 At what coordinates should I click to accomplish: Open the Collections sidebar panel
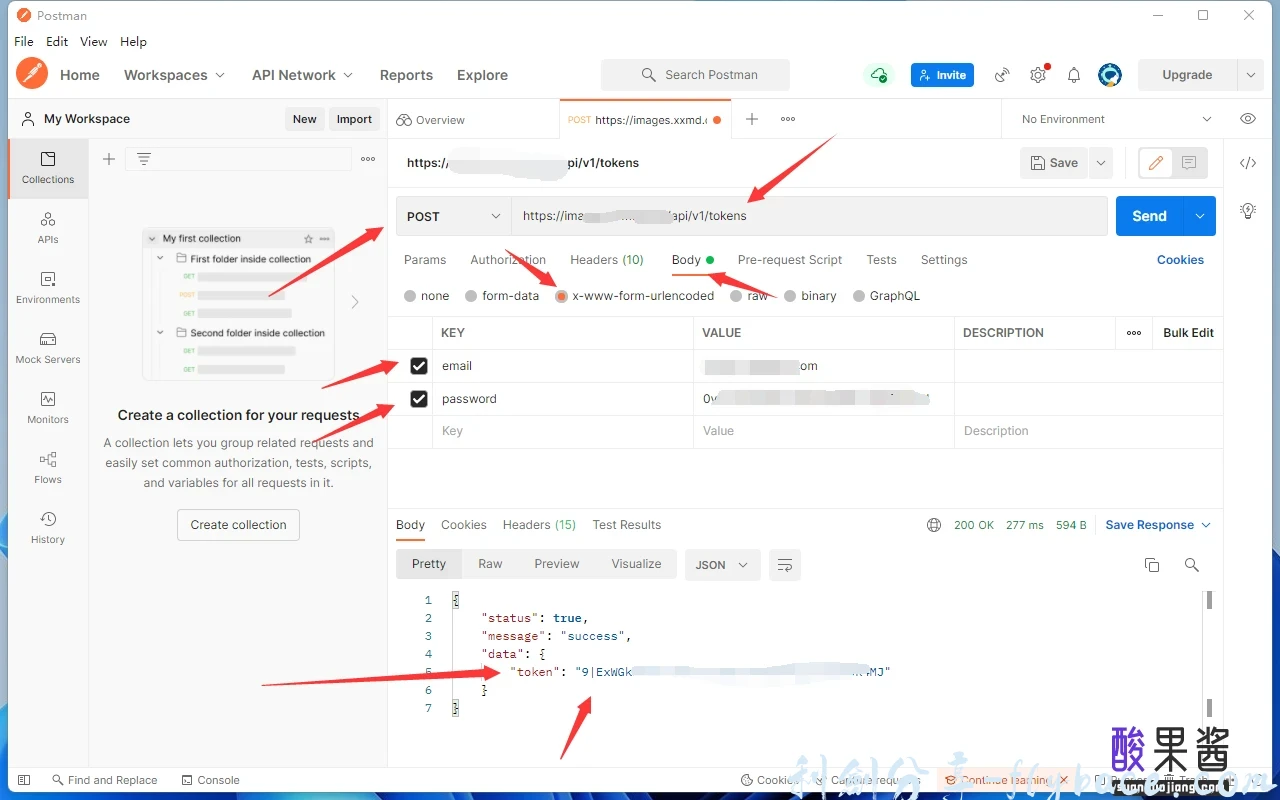click(x=48, y=167)
